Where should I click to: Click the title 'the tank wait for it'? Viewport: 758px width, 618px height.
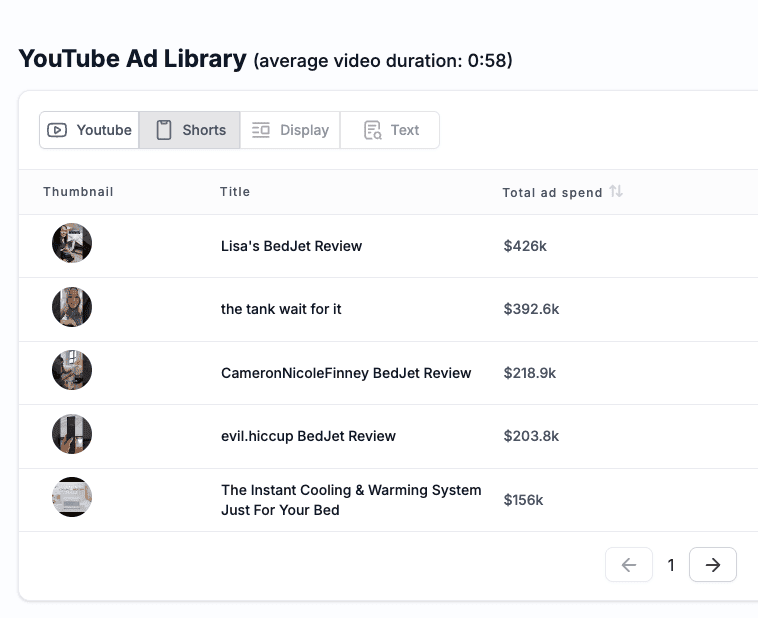pyautogui.click(x=281, y=309)
